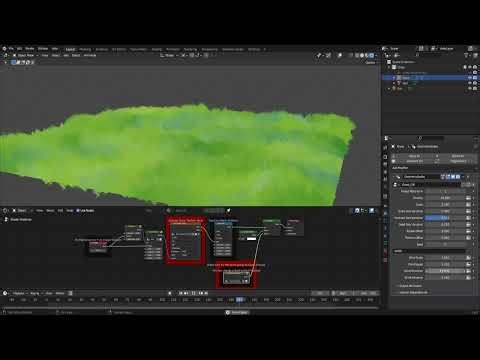Toggle modifier show in viewport icon

[453, 177]
